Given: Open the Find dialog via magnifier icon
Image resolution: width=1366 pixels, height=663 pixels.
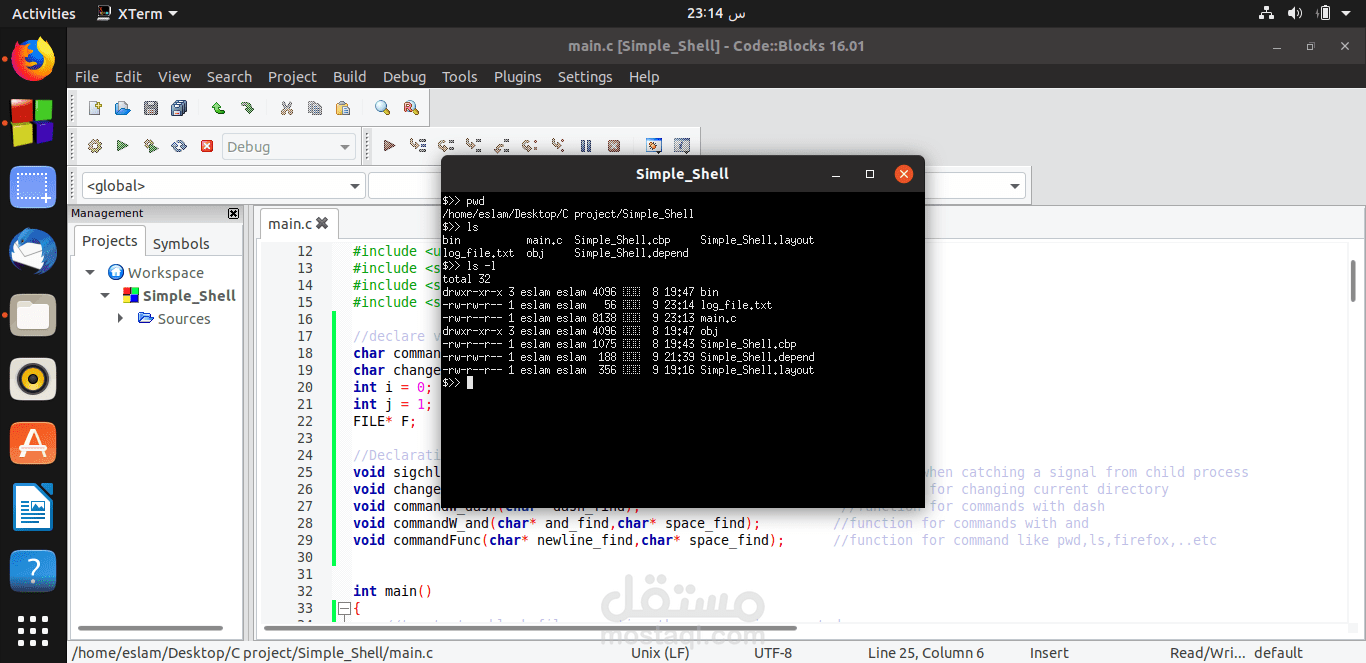Looking at the screenshot, I should point(381,107).
